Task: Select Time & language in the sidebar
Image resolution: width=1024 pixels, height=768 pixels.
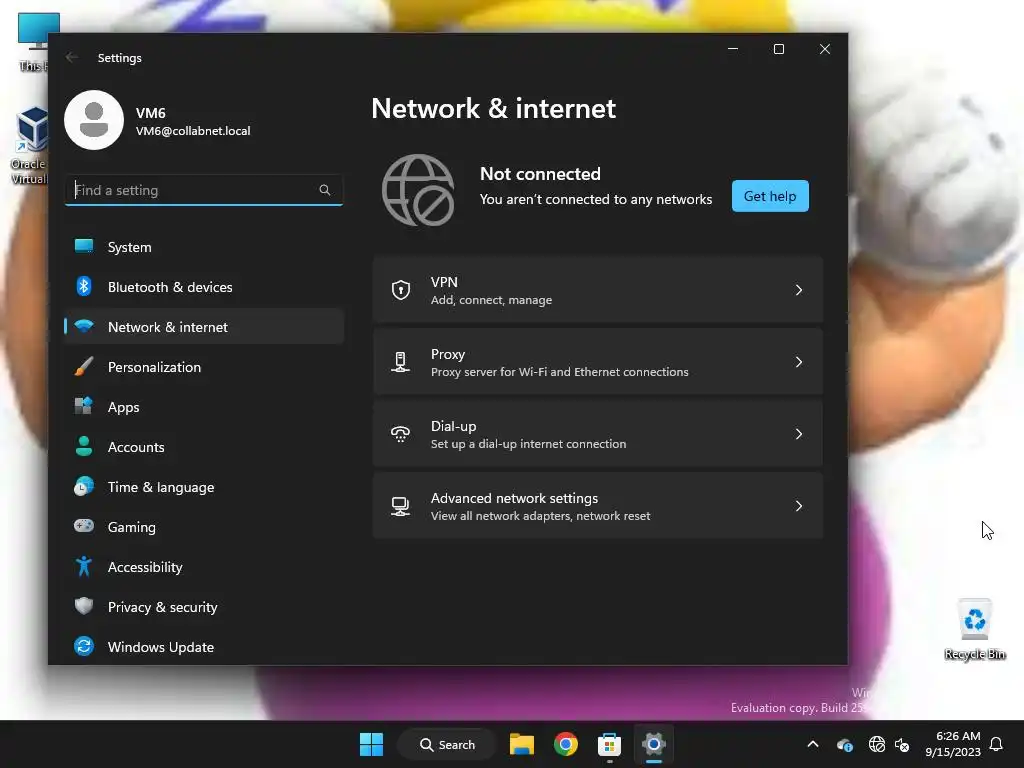Action: (204, 487)
